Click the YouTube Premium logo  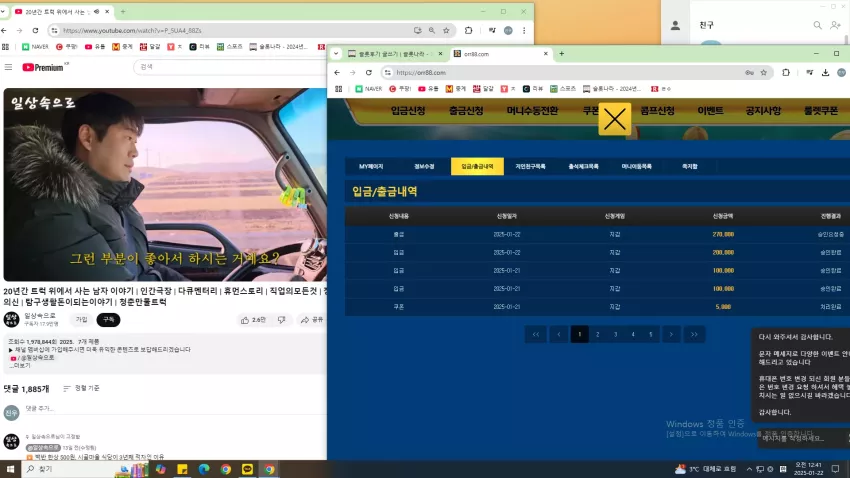coord(46,67)
